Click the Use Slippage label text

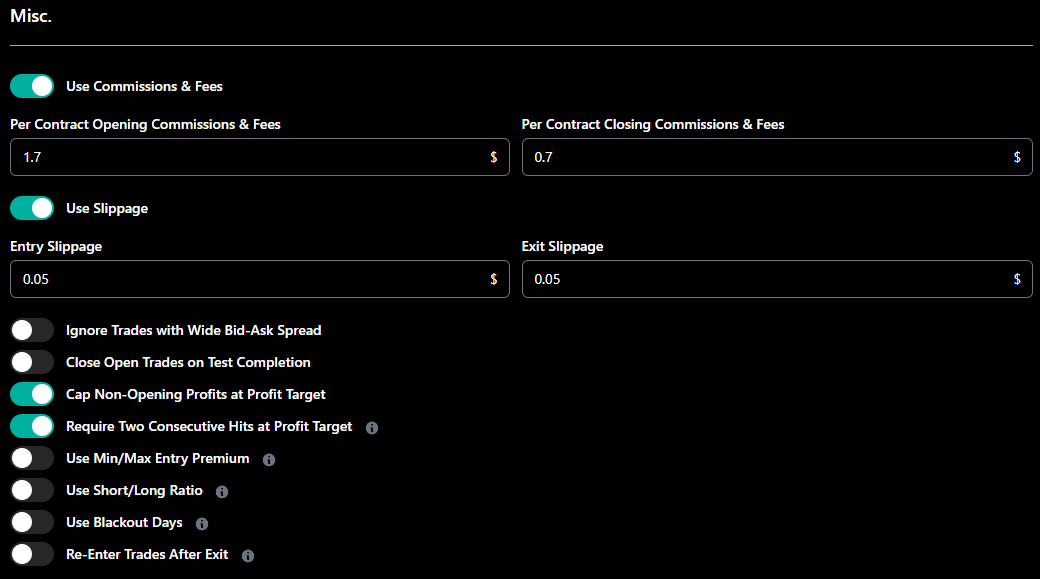[x=107, y=208]
